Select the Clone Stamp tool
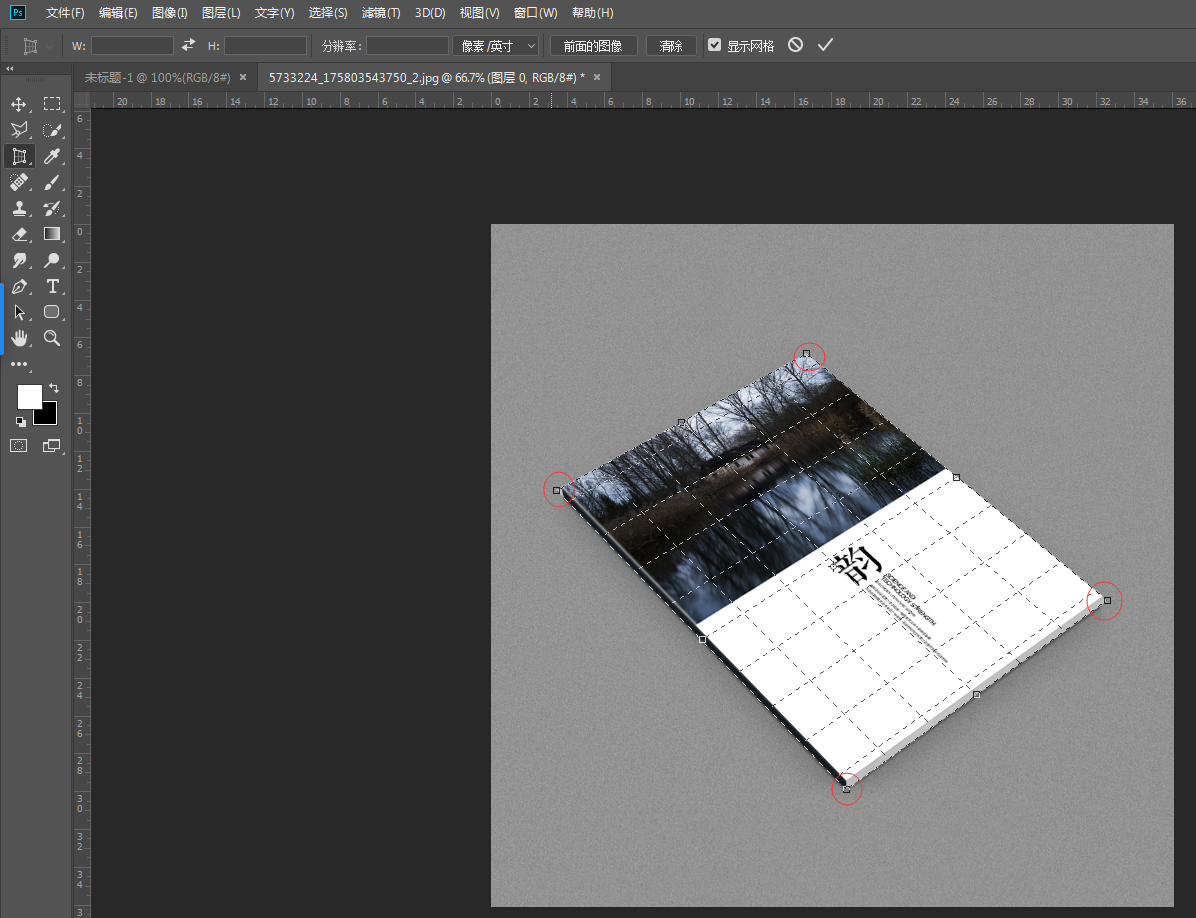This screenshot has width=1196, height=918. click(19, 208)
